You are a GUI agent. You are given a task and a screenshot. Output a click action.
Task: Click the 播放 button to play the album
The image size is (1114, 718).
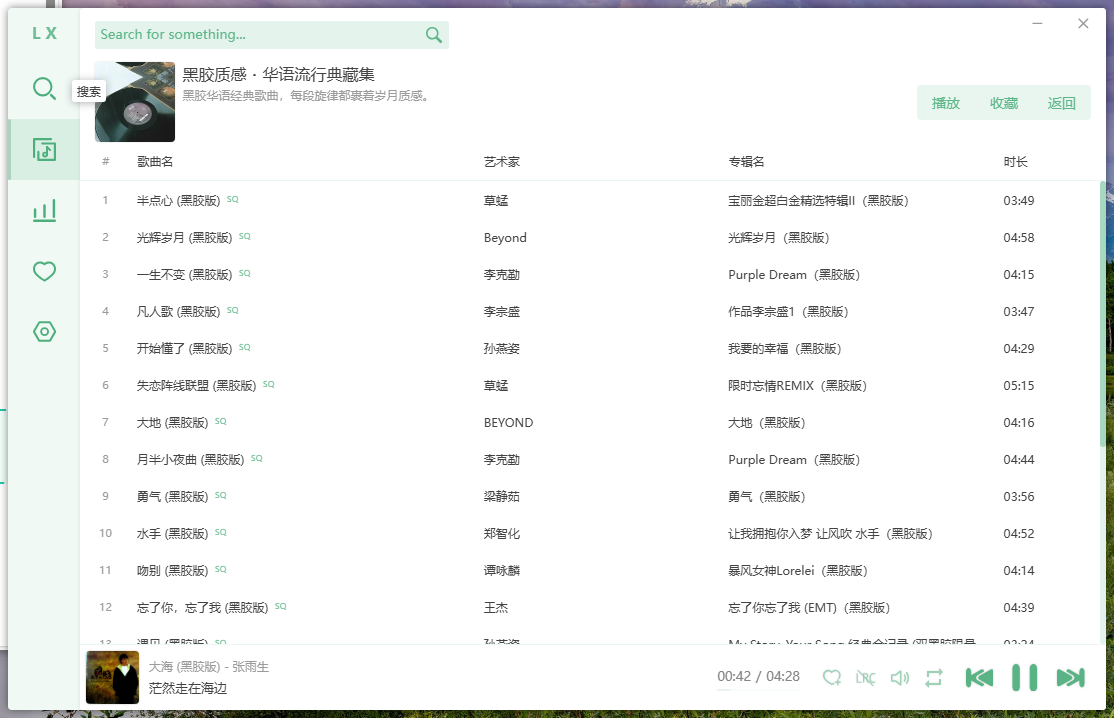click(945, 103)
